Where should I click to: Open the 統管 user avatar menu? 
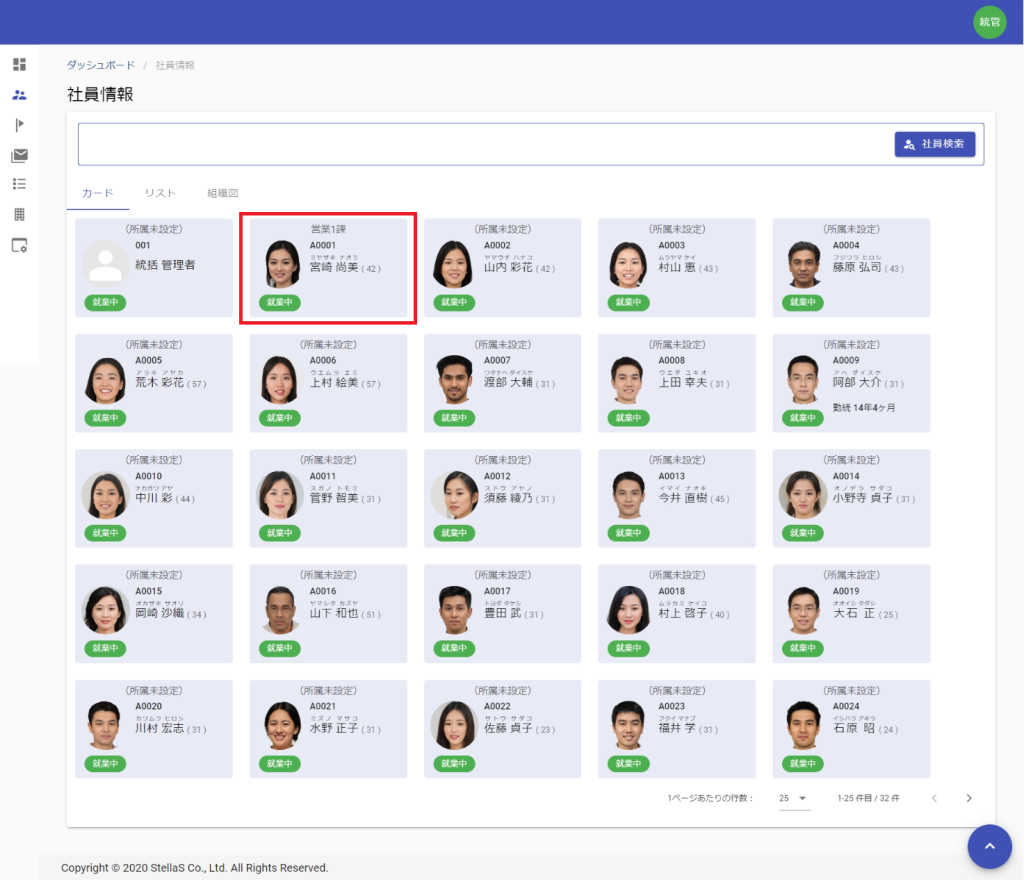[x=989, y=22]
